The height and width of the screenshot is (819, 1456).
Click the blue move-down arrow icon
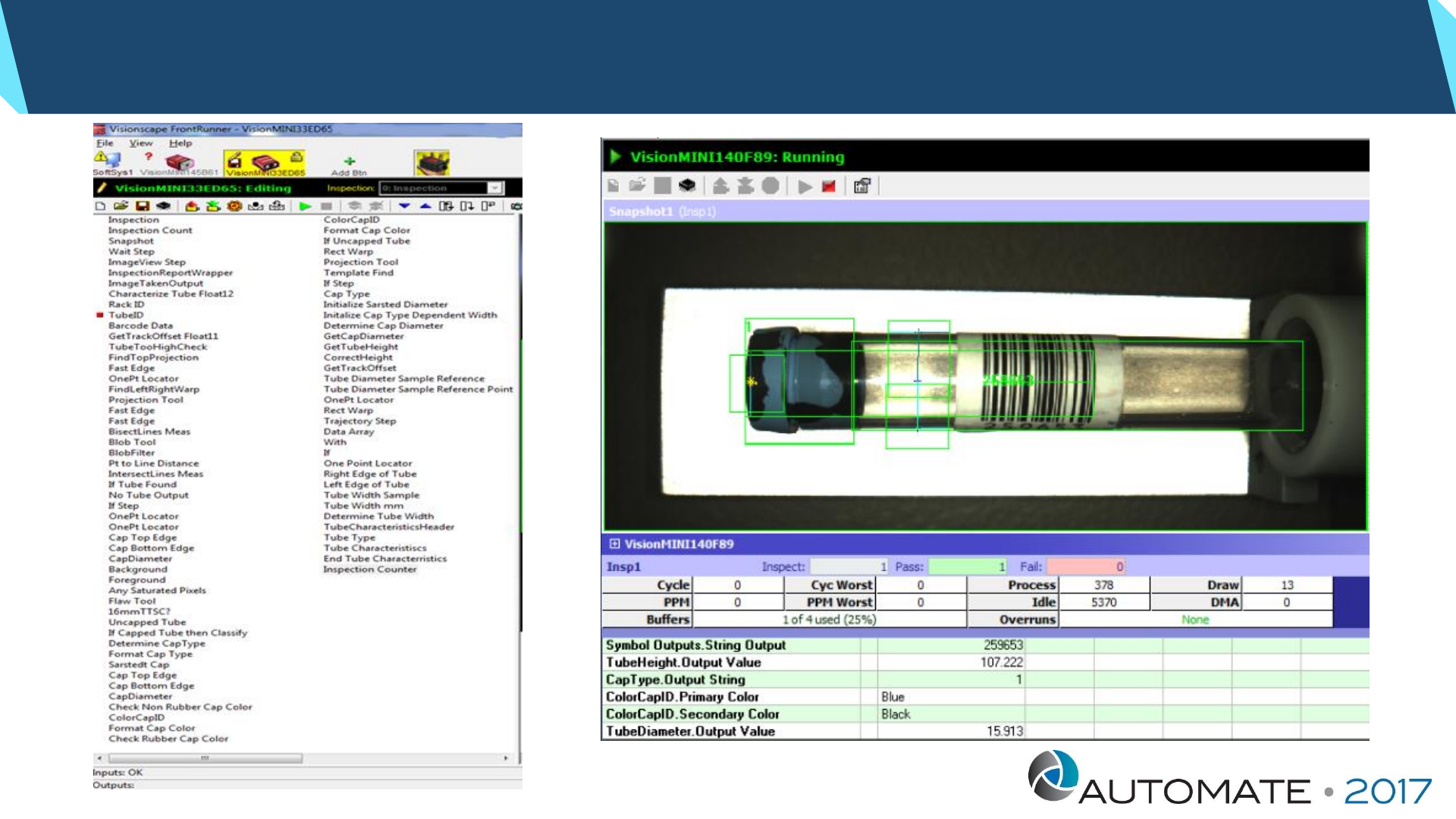[404, 206]
